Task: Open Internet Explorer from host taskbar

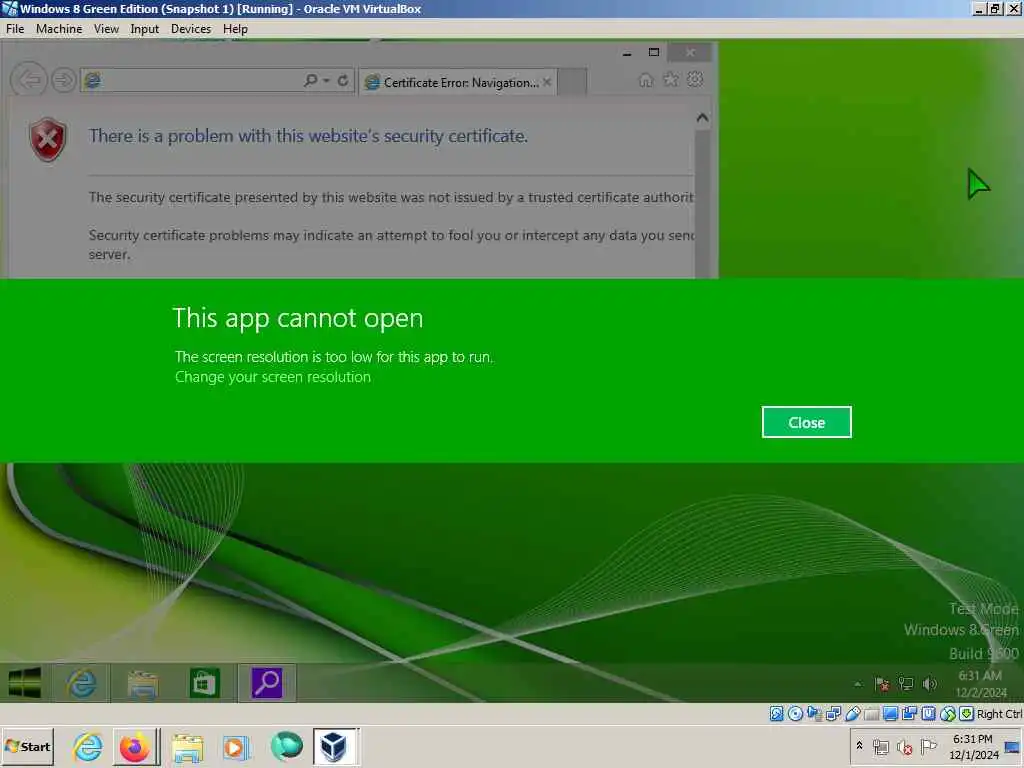Action: [x=88, y=747]
